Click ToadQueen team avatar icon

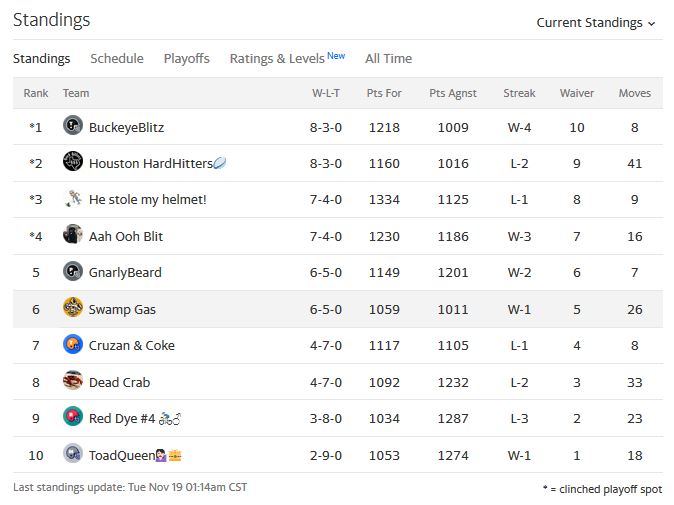(73, 453)
